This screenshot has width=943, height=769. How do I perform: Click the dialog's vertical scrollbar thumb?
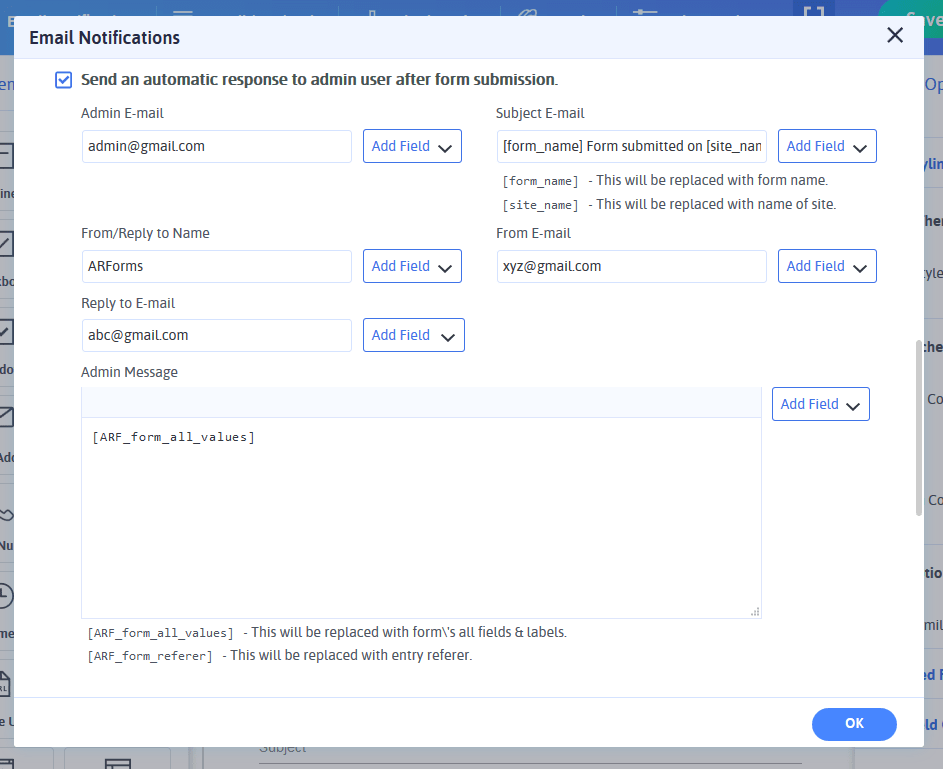[919, 428]
